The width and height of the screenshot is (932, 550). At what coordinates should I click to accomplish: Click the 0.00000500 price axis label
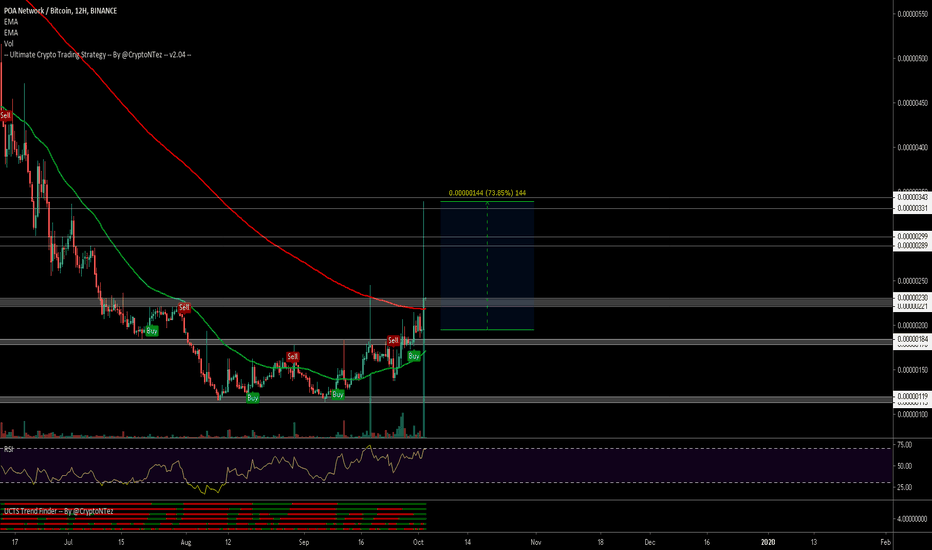pos(912,58)
